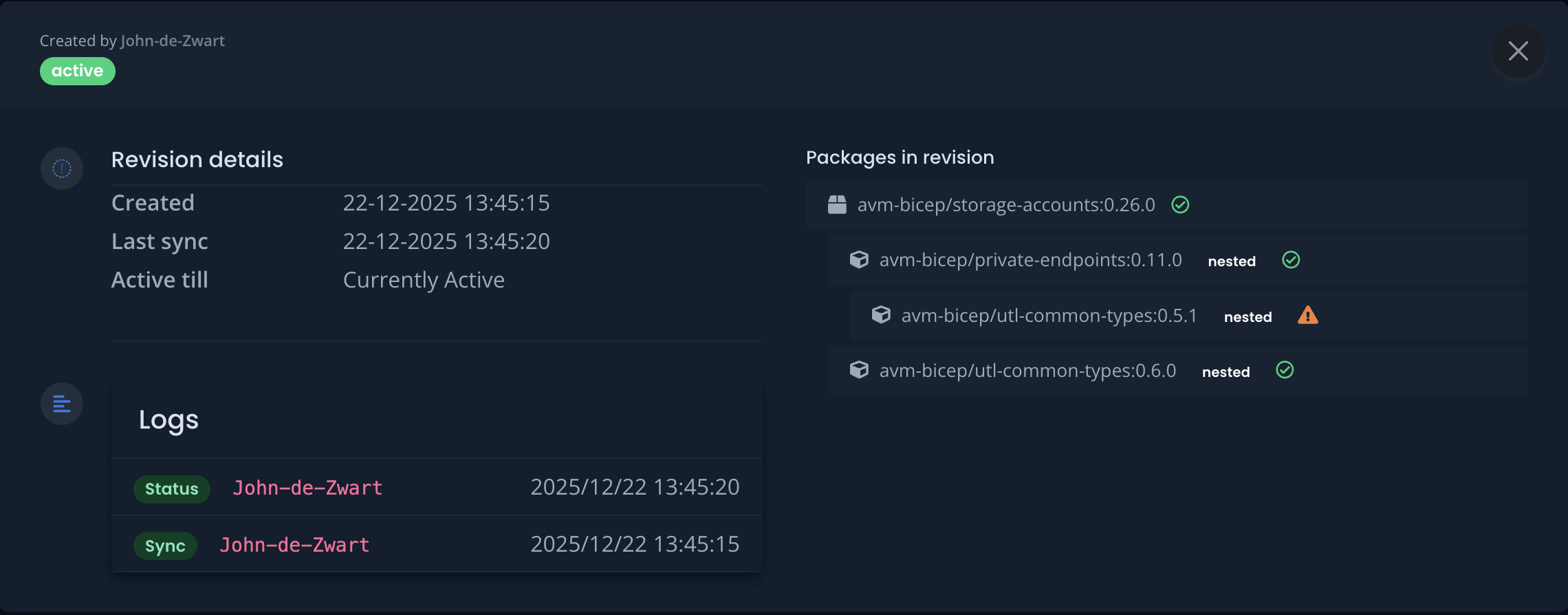
Task: Select the Packages in revision header
Action: point(900,157)
